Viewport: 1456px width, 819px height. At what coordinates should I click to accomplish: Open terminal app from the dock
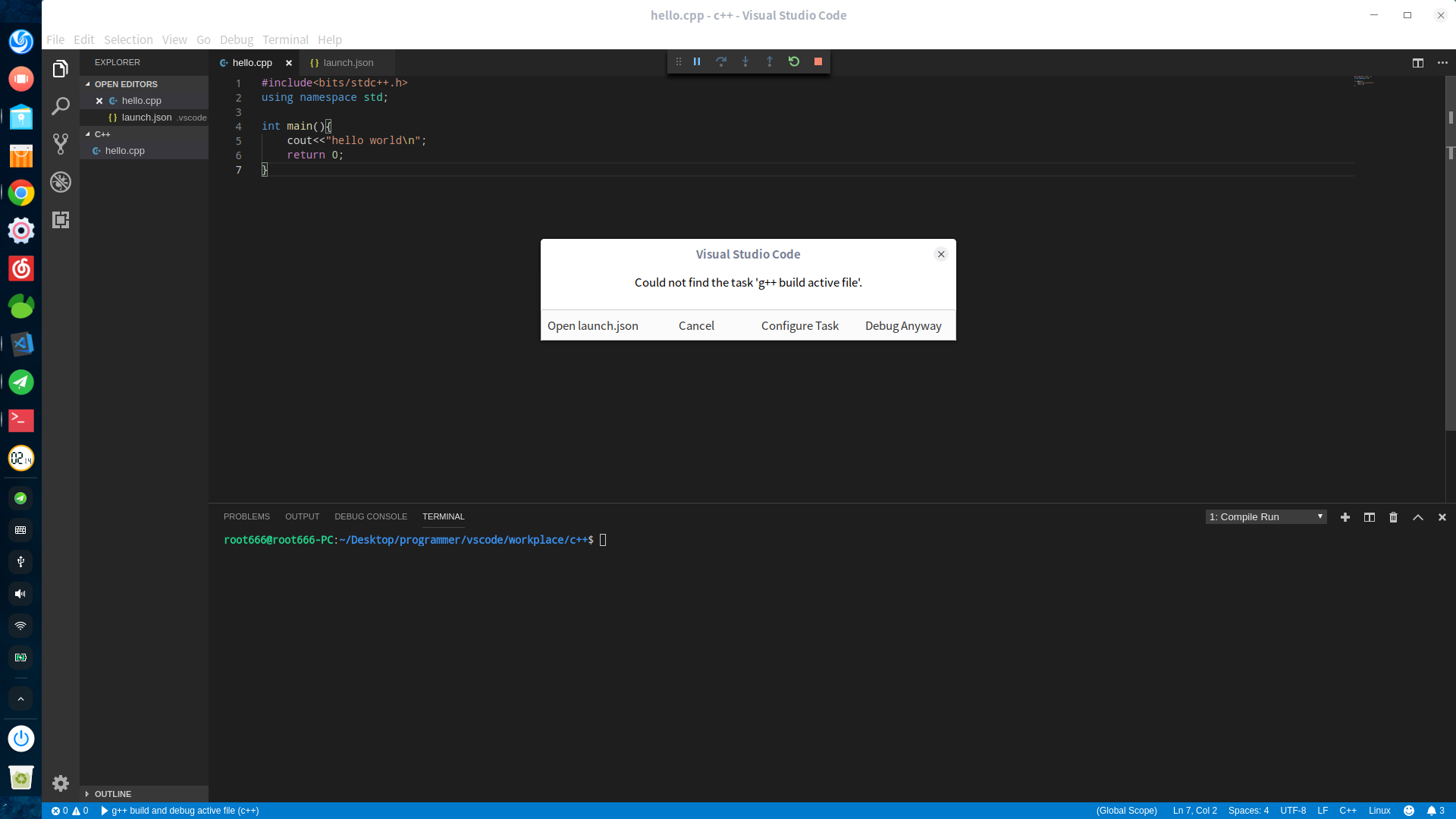[21, 420]
